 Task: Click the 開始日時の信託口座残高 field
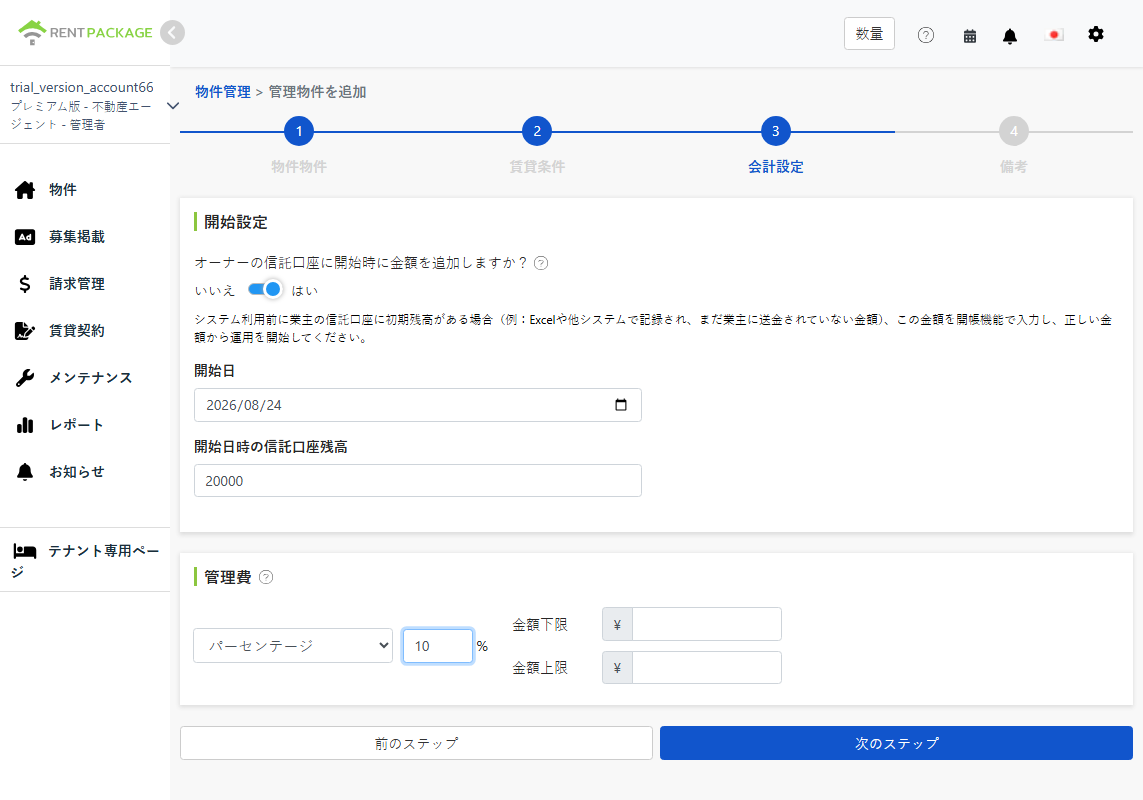tap(418, 481)
